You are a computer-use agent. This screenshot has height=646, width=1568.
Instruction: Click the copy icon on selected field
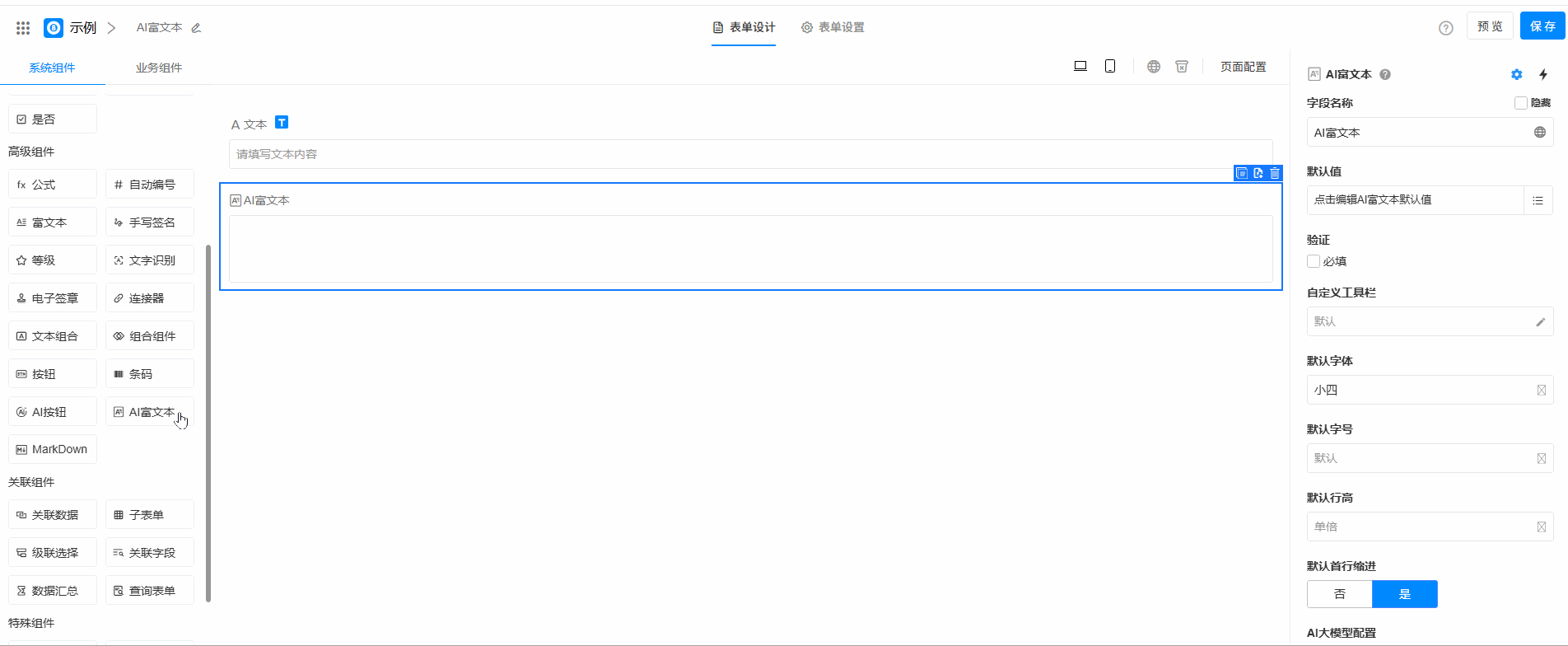[1242, 173]
